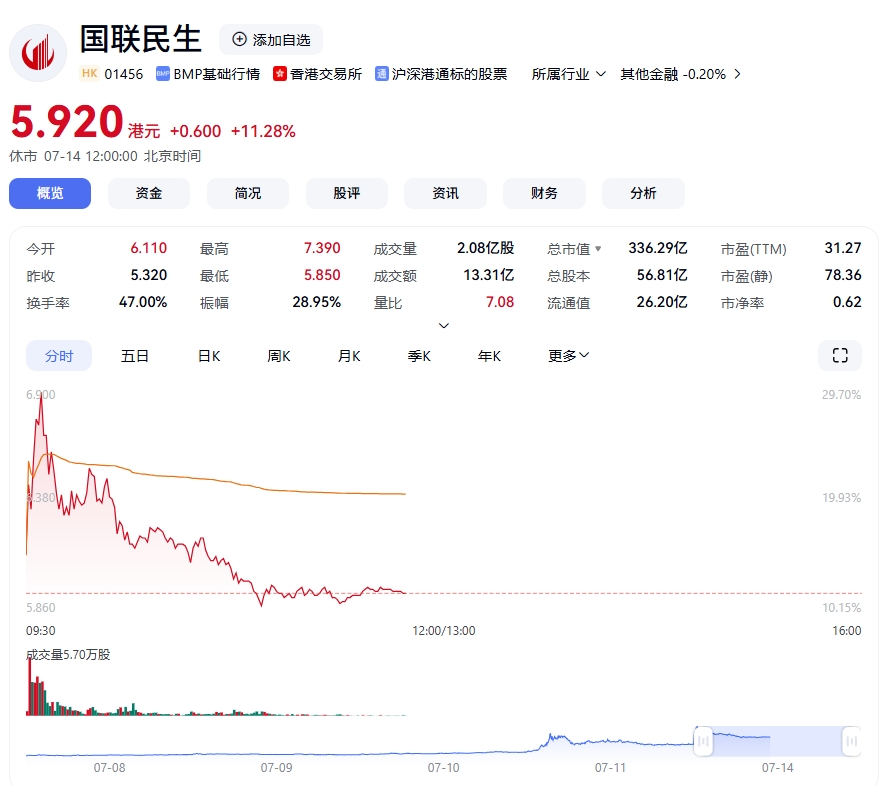The height and width of the screenshot is (785, 879).
Task: Click the 香港交易所 flag icon
Action: click(280, 74)
